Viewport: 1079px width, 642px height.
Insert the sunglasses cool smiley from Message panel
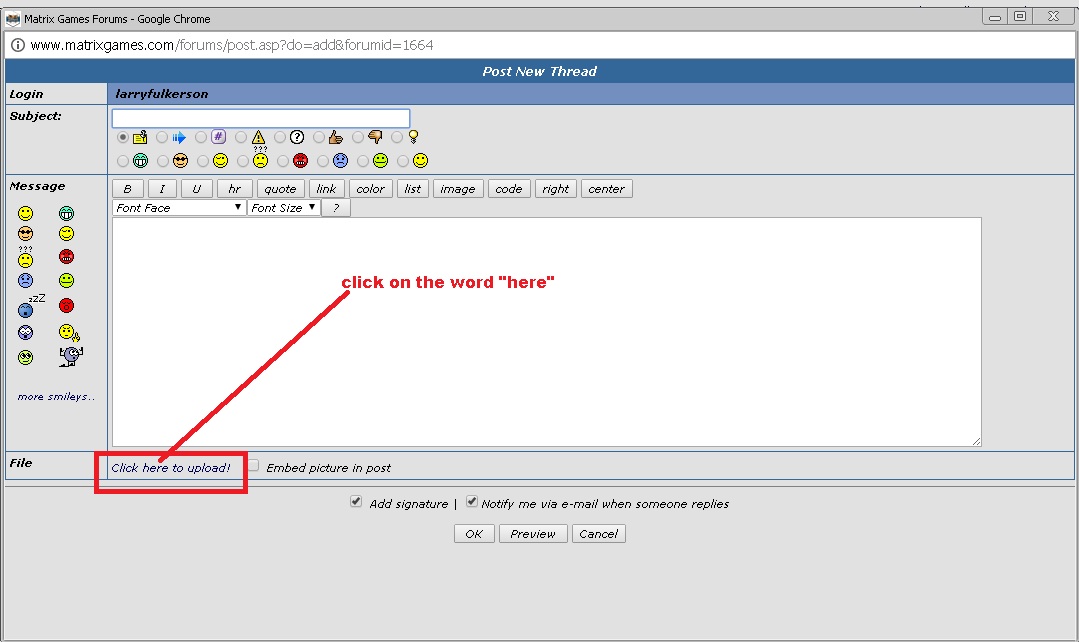25,234
